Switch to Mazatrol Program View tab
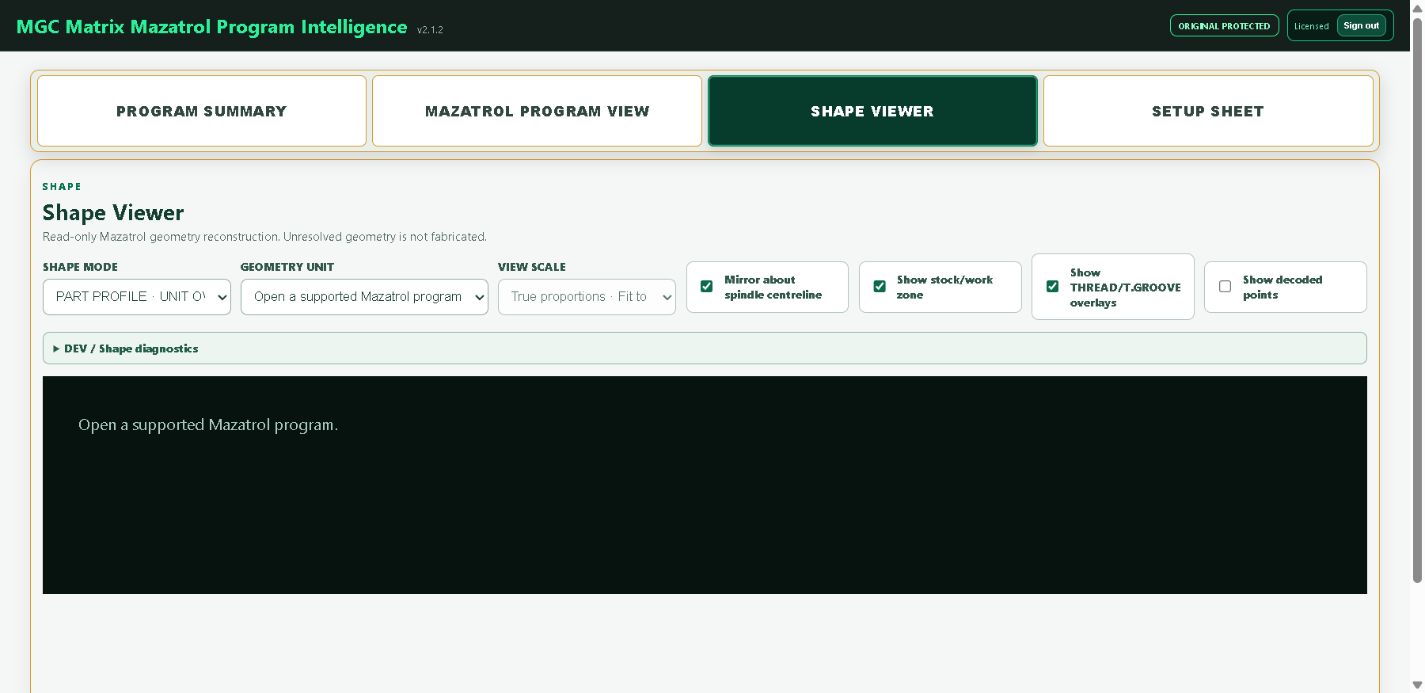The height and width of the screenshot is (693, 1425). click(x=537, y=111)
